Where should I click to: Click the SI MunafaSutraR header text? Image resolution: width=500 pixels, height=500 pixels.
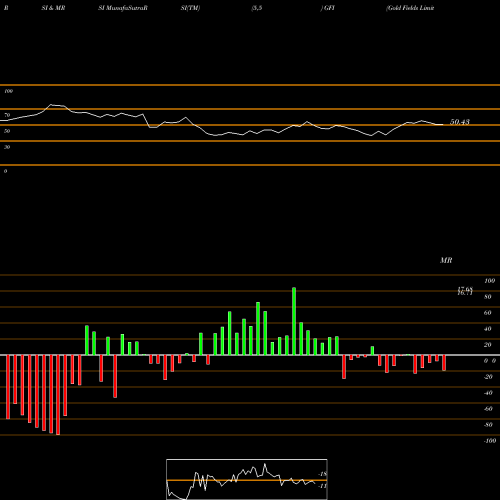[123, 8]
